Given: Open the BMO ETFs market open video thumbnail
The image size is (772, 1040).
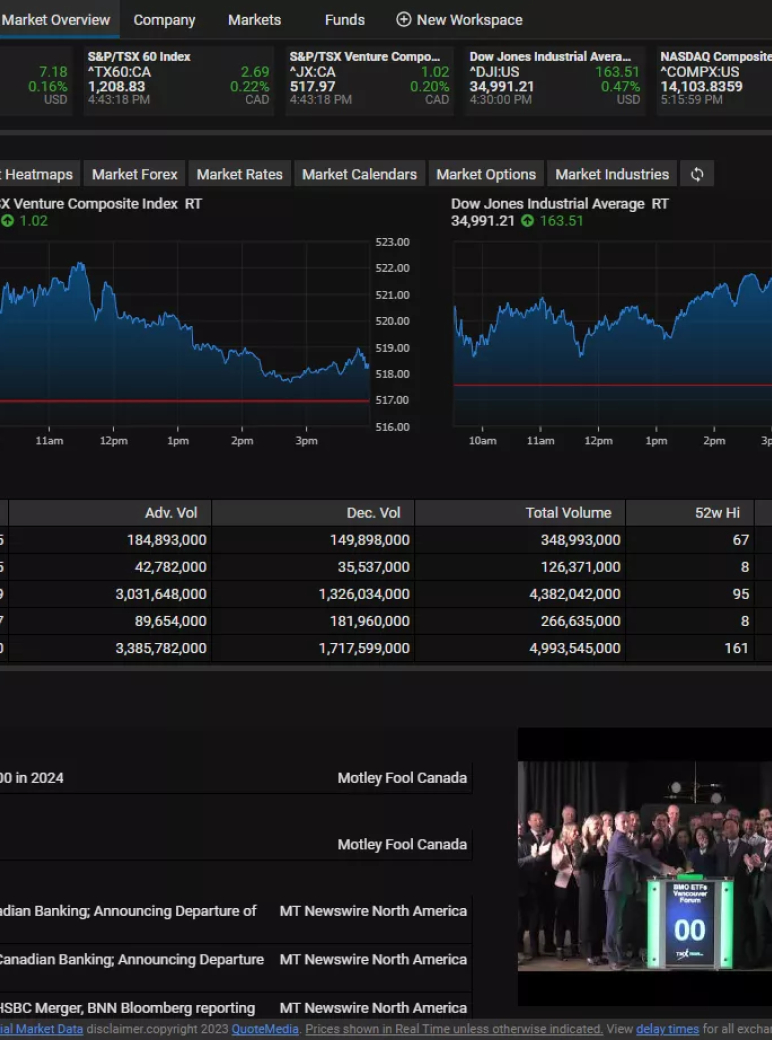Looking at the screenshot, I should [644, 866].
